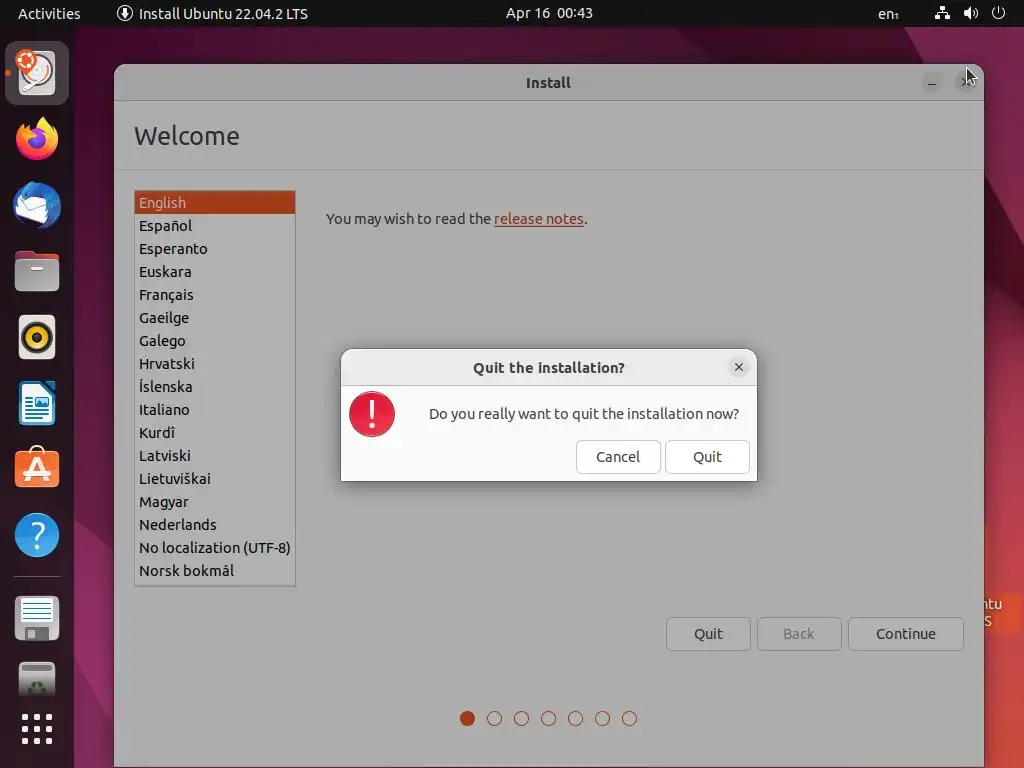Screen dimensions: 1024x768
Task: Open the clock showing Apr 16 00:43
Action: coord(549,13)
